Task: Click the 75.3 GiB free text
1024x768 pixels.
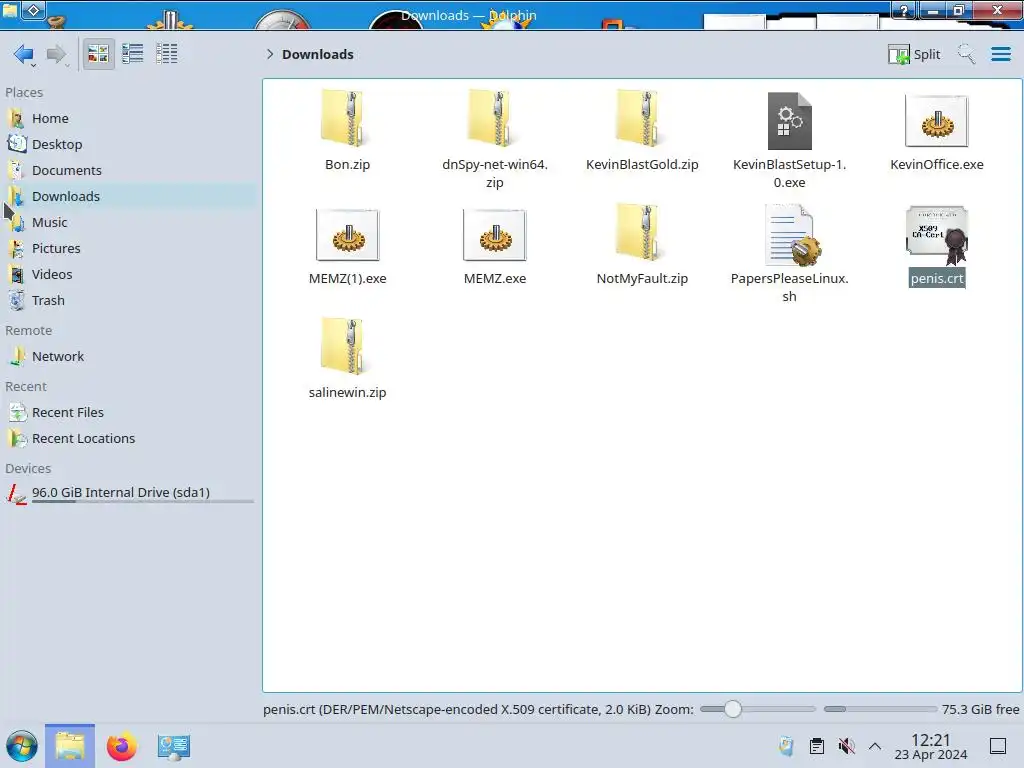Action: [980, 709]
